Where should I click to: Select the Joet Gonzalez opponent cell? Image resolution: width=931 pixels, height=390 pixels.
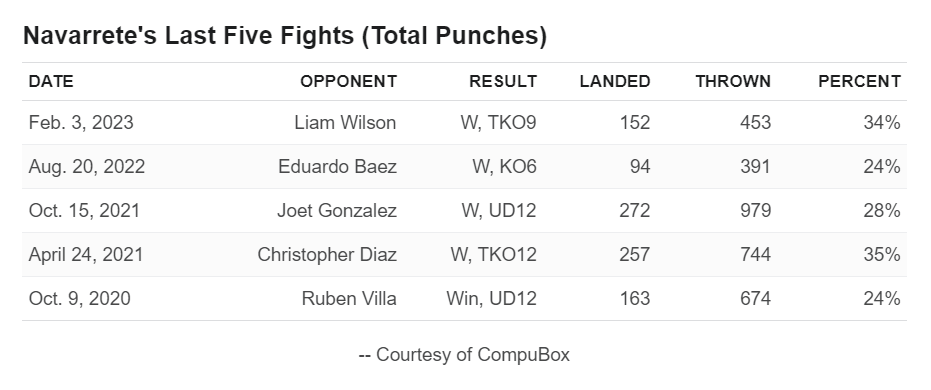tap(337, 211)
